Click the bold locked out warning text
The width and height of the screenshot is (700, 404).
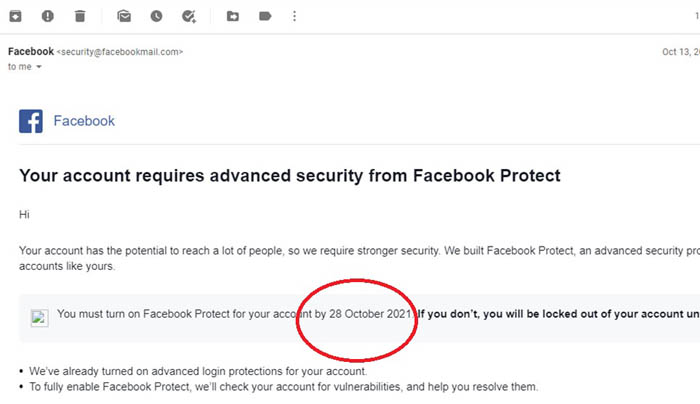pos(558,314)
